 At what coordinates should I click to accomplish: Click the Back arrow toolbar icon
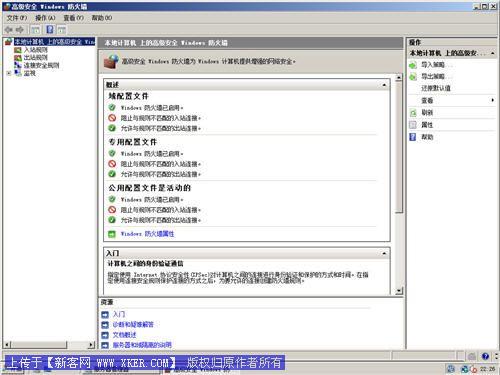[x=8, y=30]
